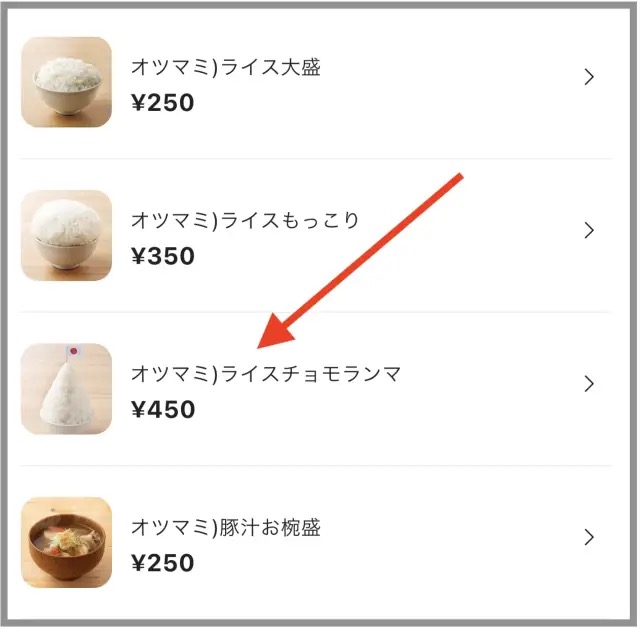640x629 pixels.
Task: Open the ライスもっこり heaped rice thumbnail
Action: (67, 235)
